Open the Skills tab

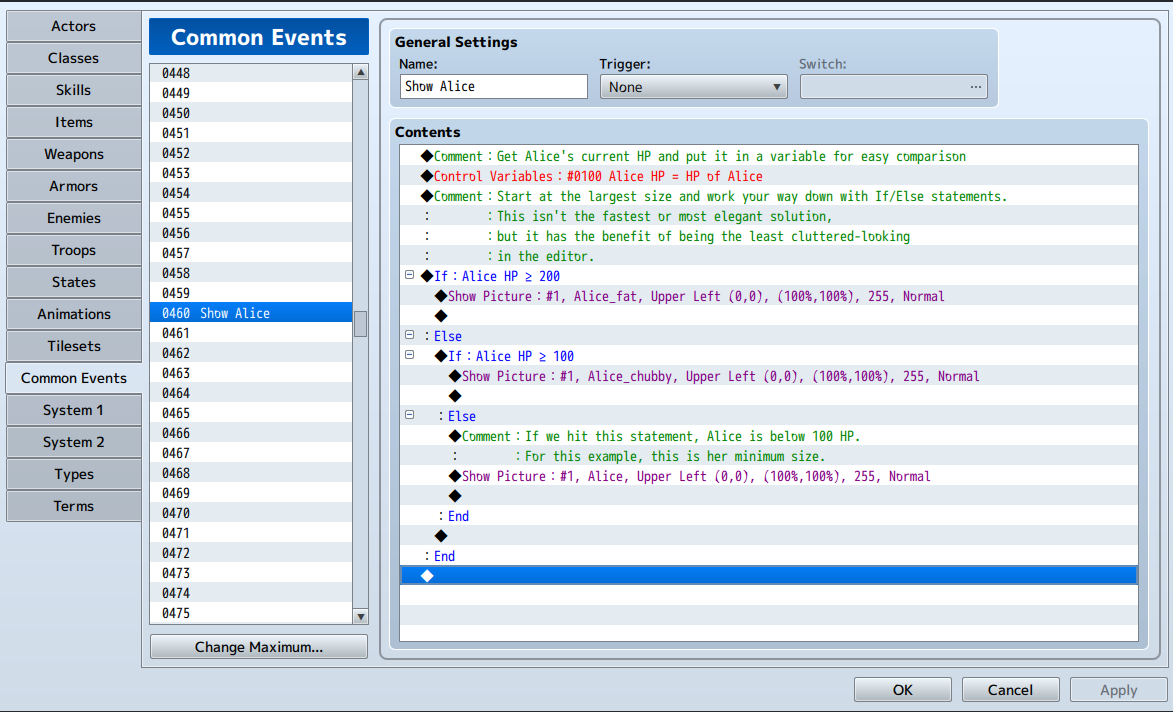[73, 90]
